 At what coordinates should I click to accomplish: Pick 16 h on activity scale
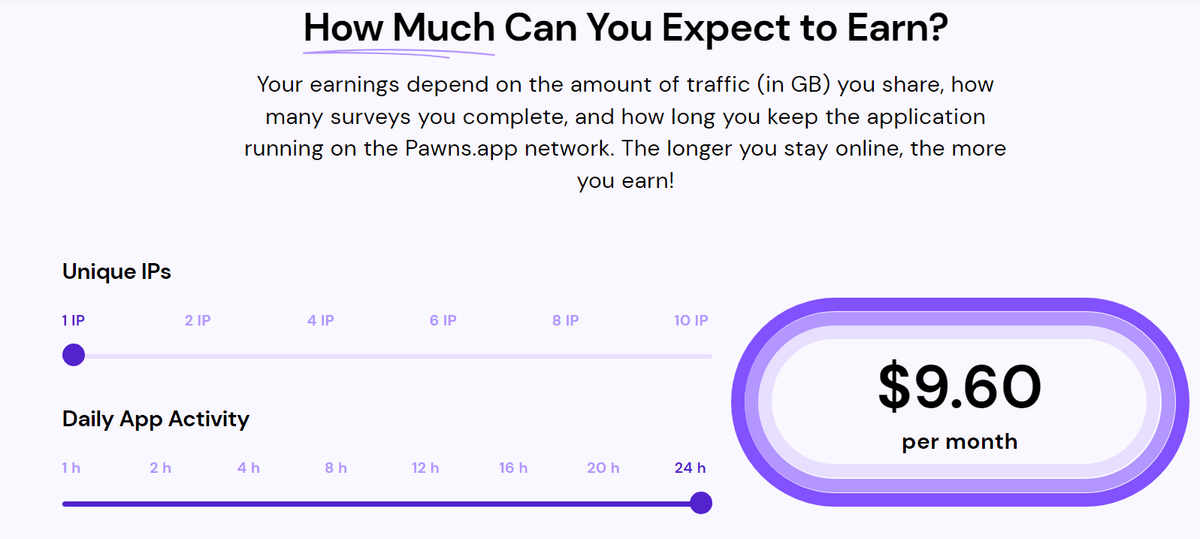tap(513, 468)
